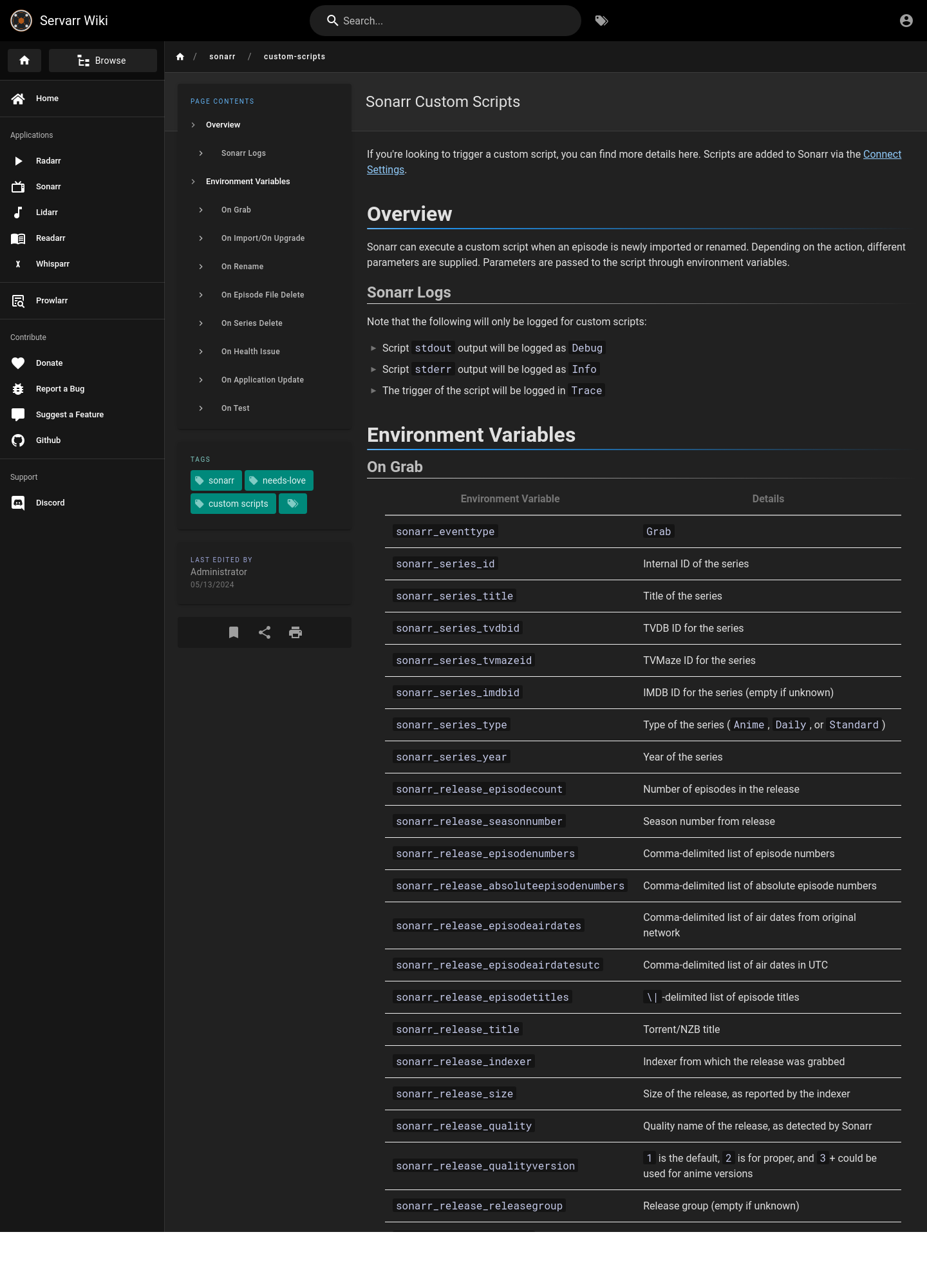Click the sidebar Home house icon
927x1288 pixels.
[x=18, y=99]
